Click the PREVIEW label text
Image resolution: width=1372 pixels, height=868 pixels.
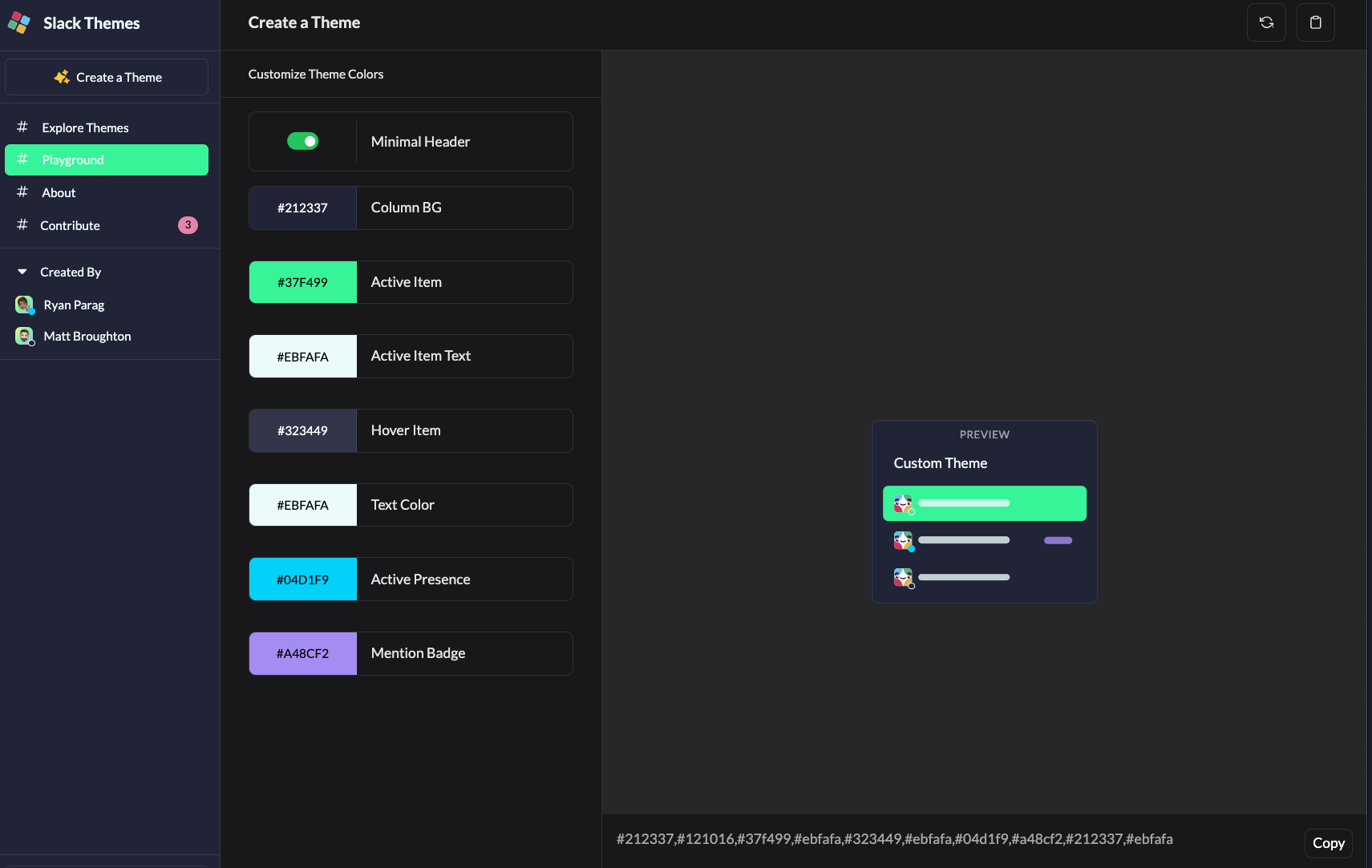[985, 434]
